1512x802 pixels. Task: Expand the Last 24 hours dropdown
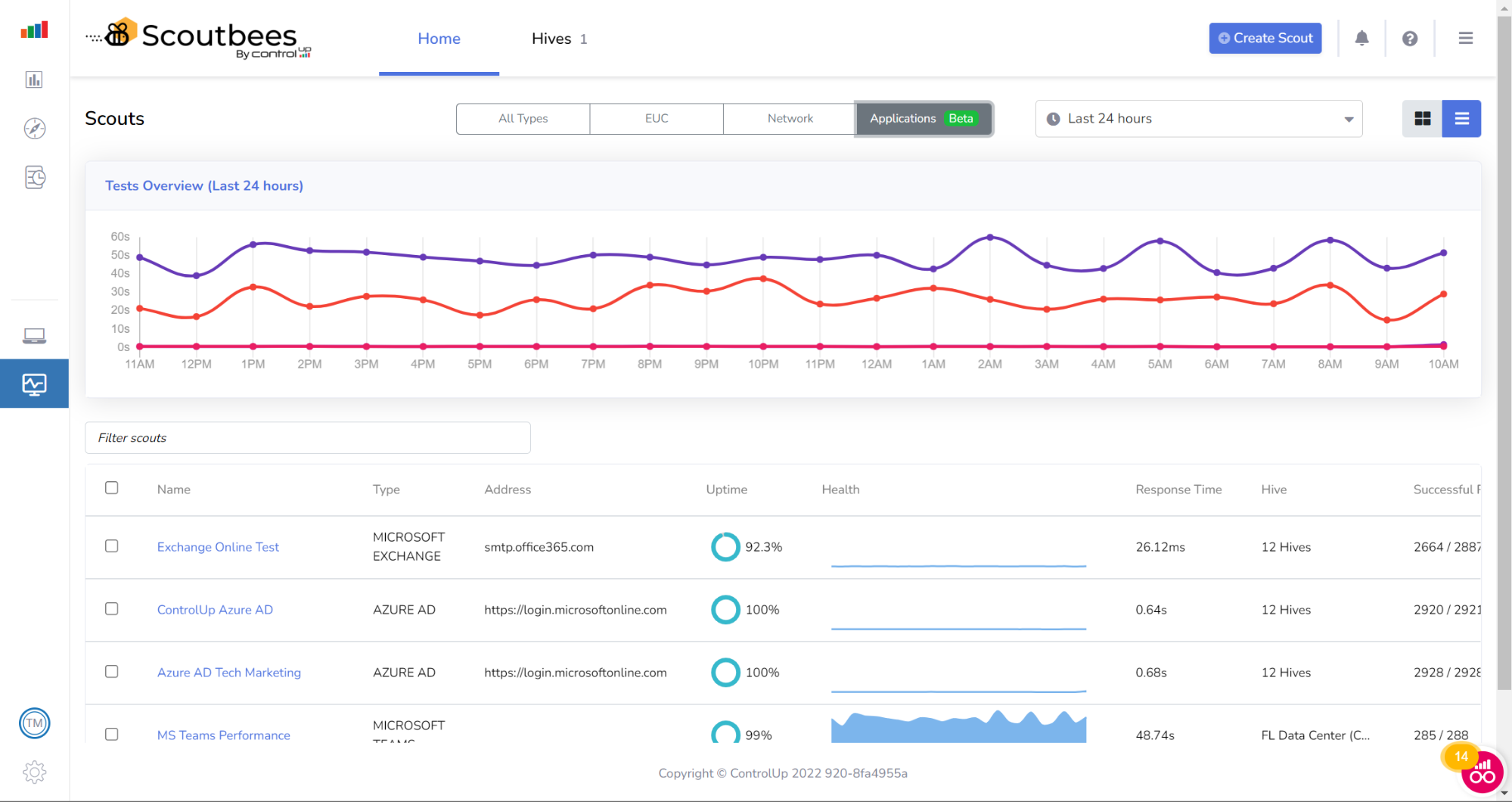tap(1198, 119)
